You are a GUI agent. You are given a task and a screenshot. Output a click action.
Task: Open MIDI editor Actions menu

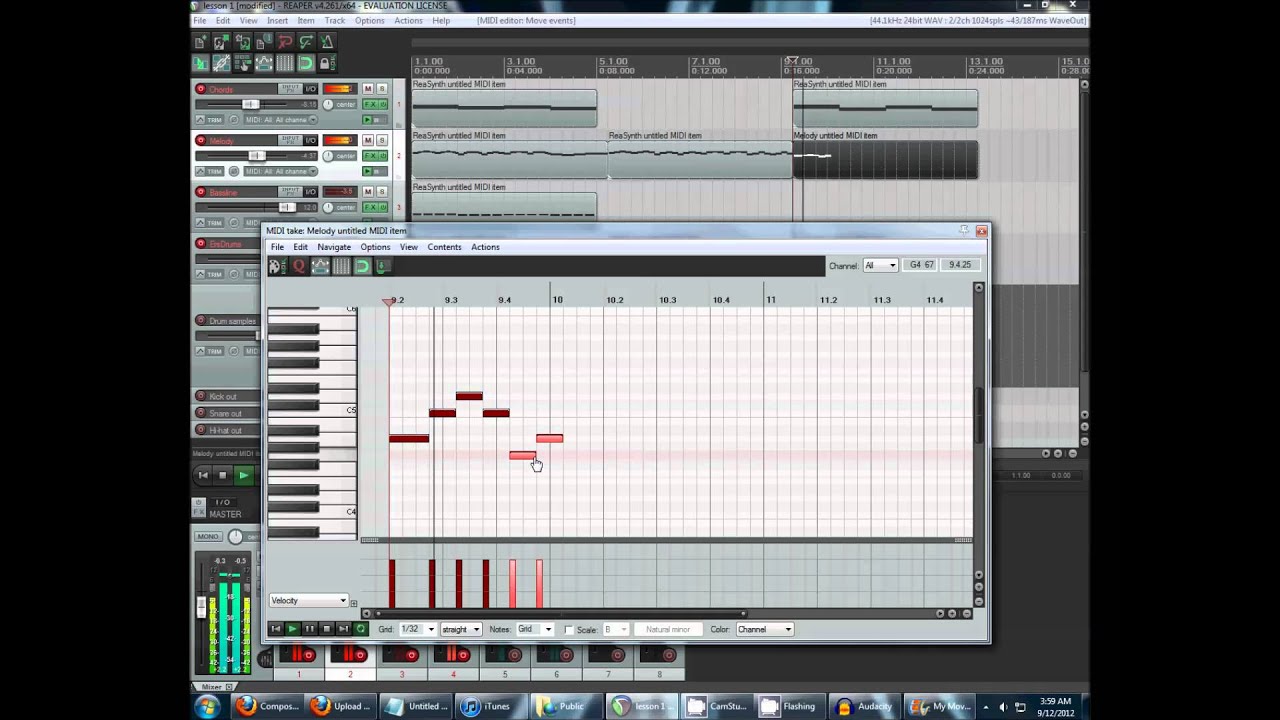485,247
